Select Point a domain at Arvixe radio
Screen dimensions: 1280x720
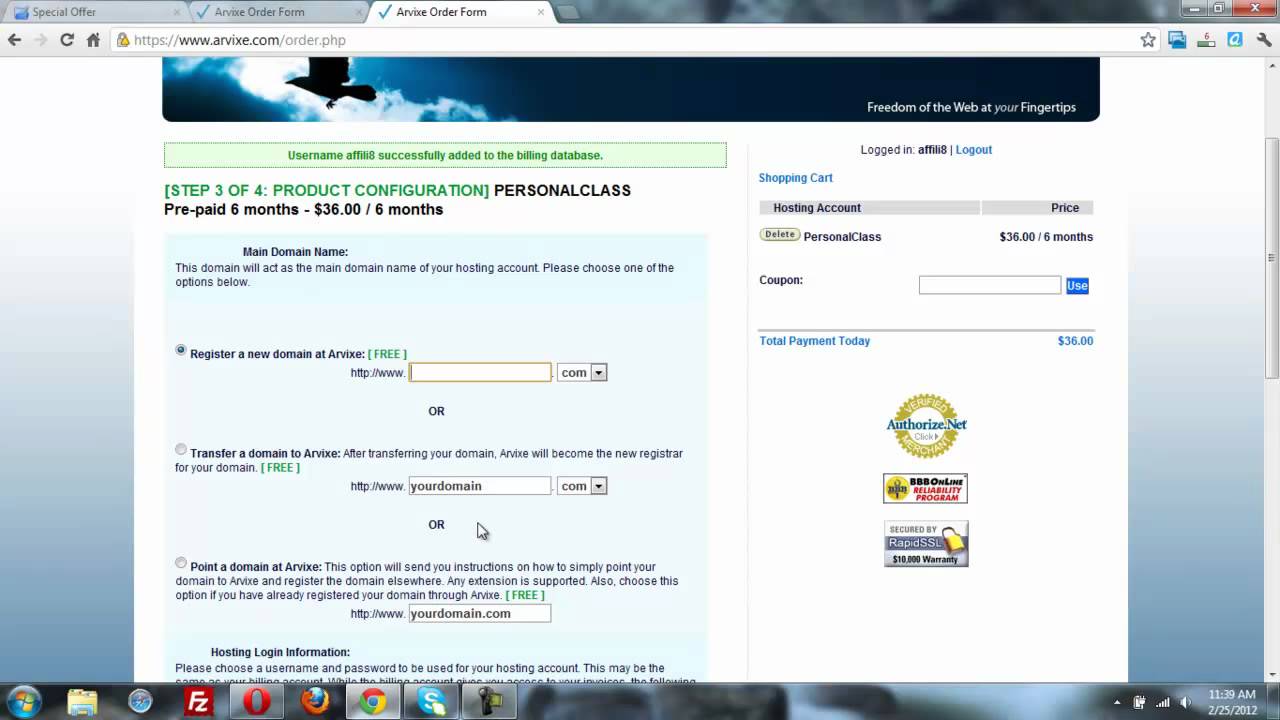(x=181, y=563)
